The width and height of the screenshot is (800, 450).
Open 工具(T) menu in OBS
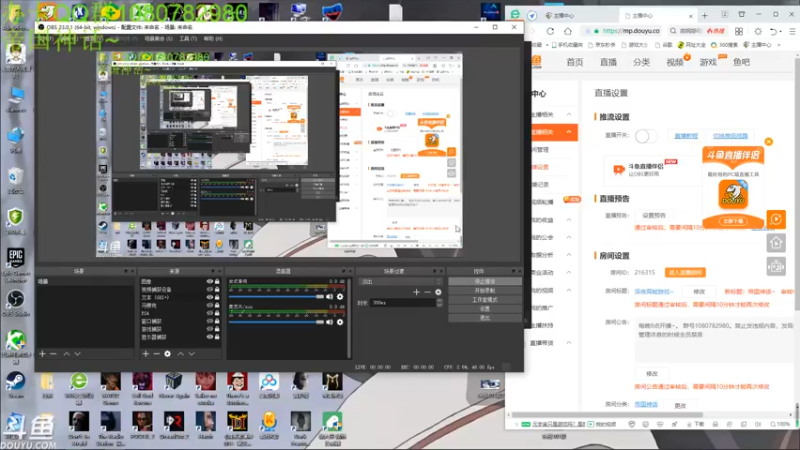click(x=188, y=39)
